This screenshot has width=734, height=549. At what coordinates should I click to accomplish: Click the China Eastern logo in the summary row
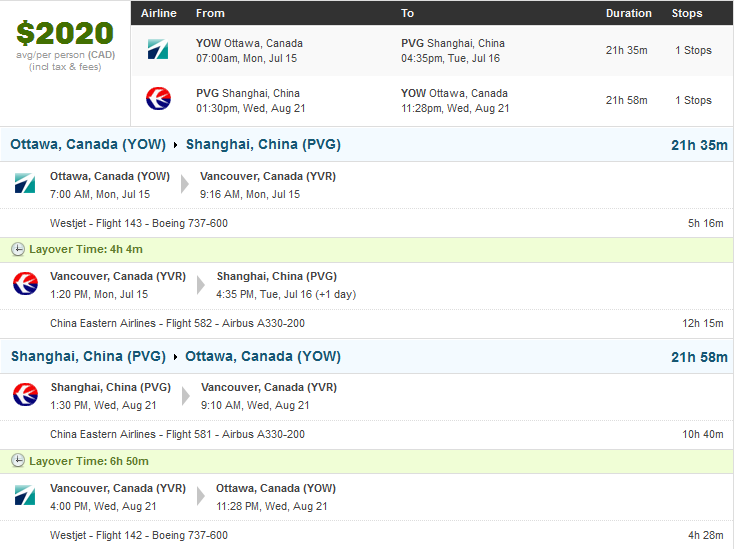pos(158,99)
